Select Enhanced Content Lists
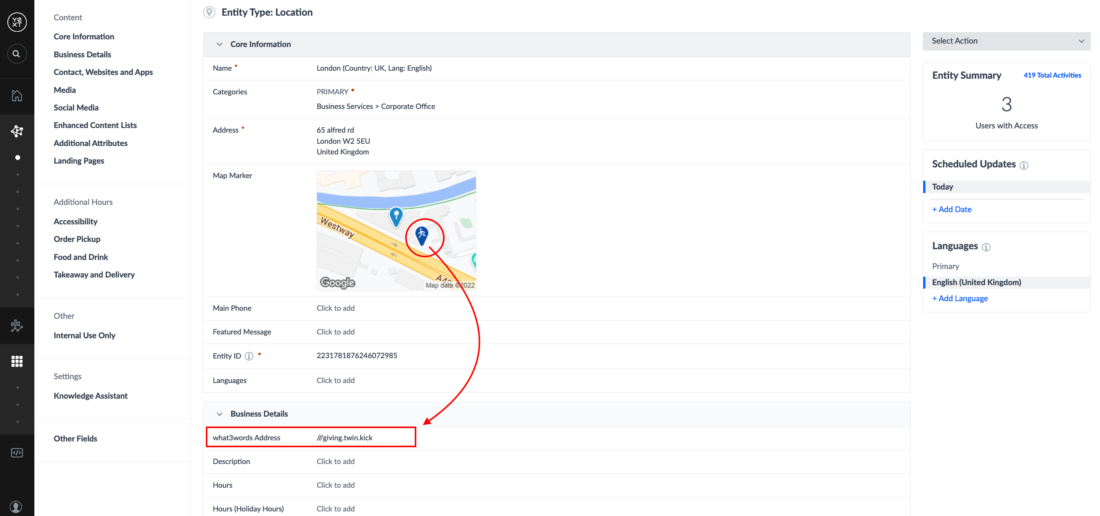This screenshot has width=1100, height=516. tap(95, 125)
